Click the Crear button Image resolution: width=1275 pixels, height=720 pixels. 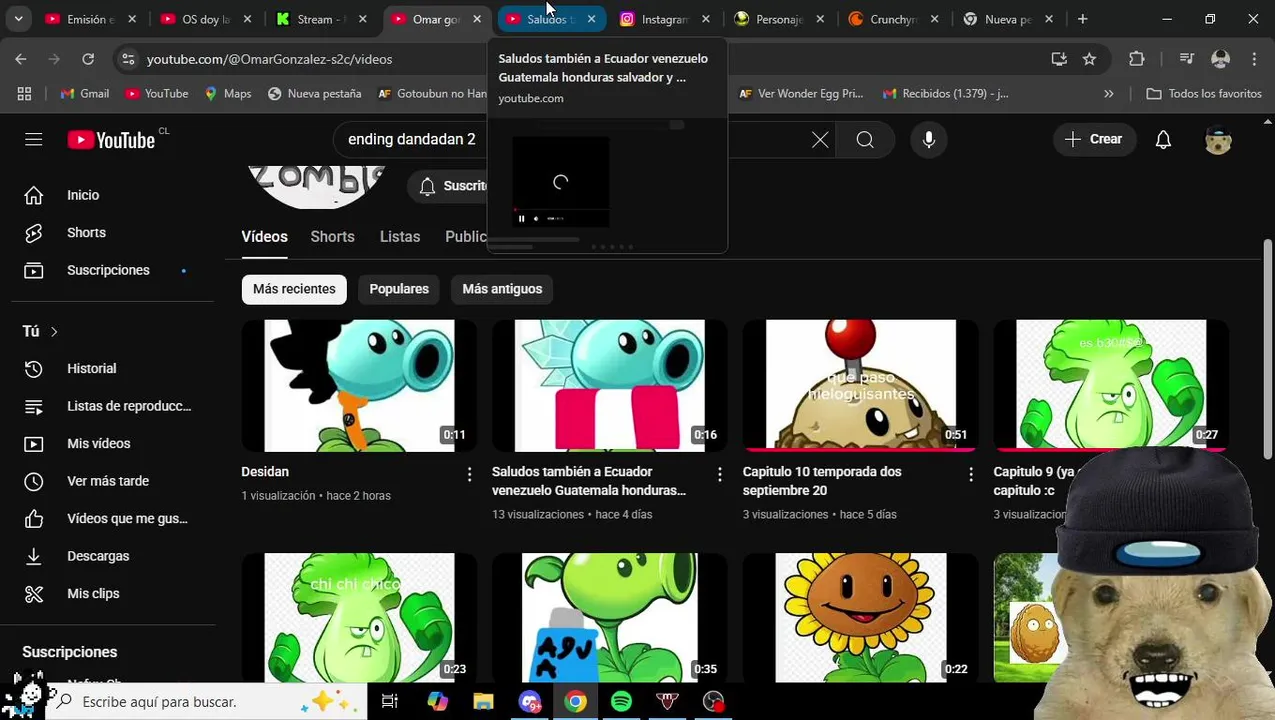coord(1094,140)
